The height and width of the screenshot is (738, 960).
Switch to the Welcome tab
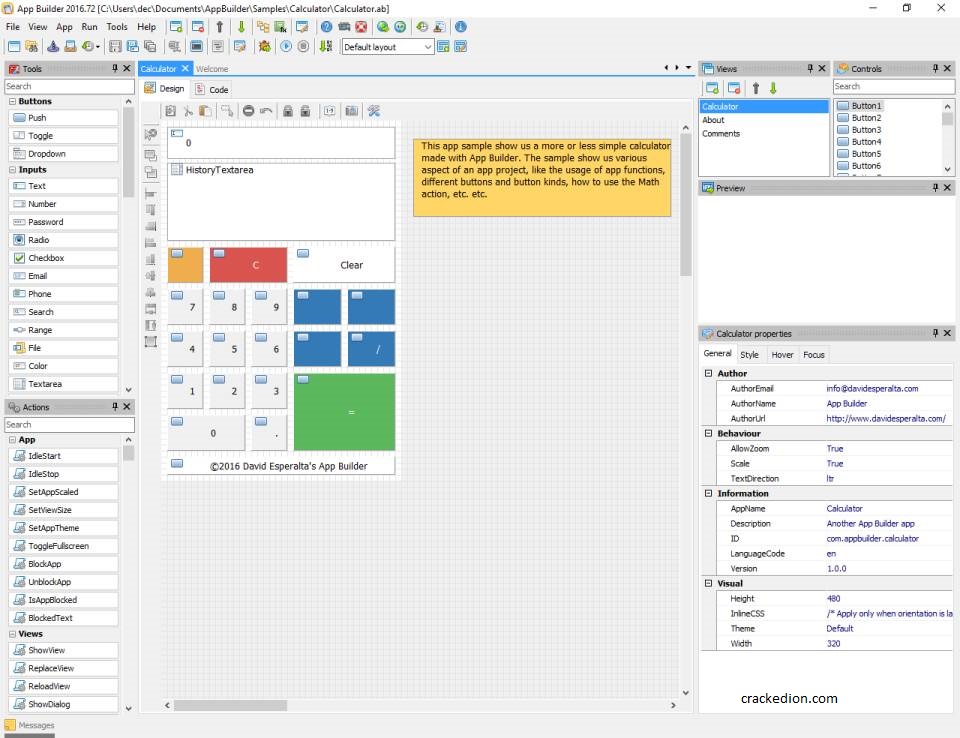coord(212,69)
